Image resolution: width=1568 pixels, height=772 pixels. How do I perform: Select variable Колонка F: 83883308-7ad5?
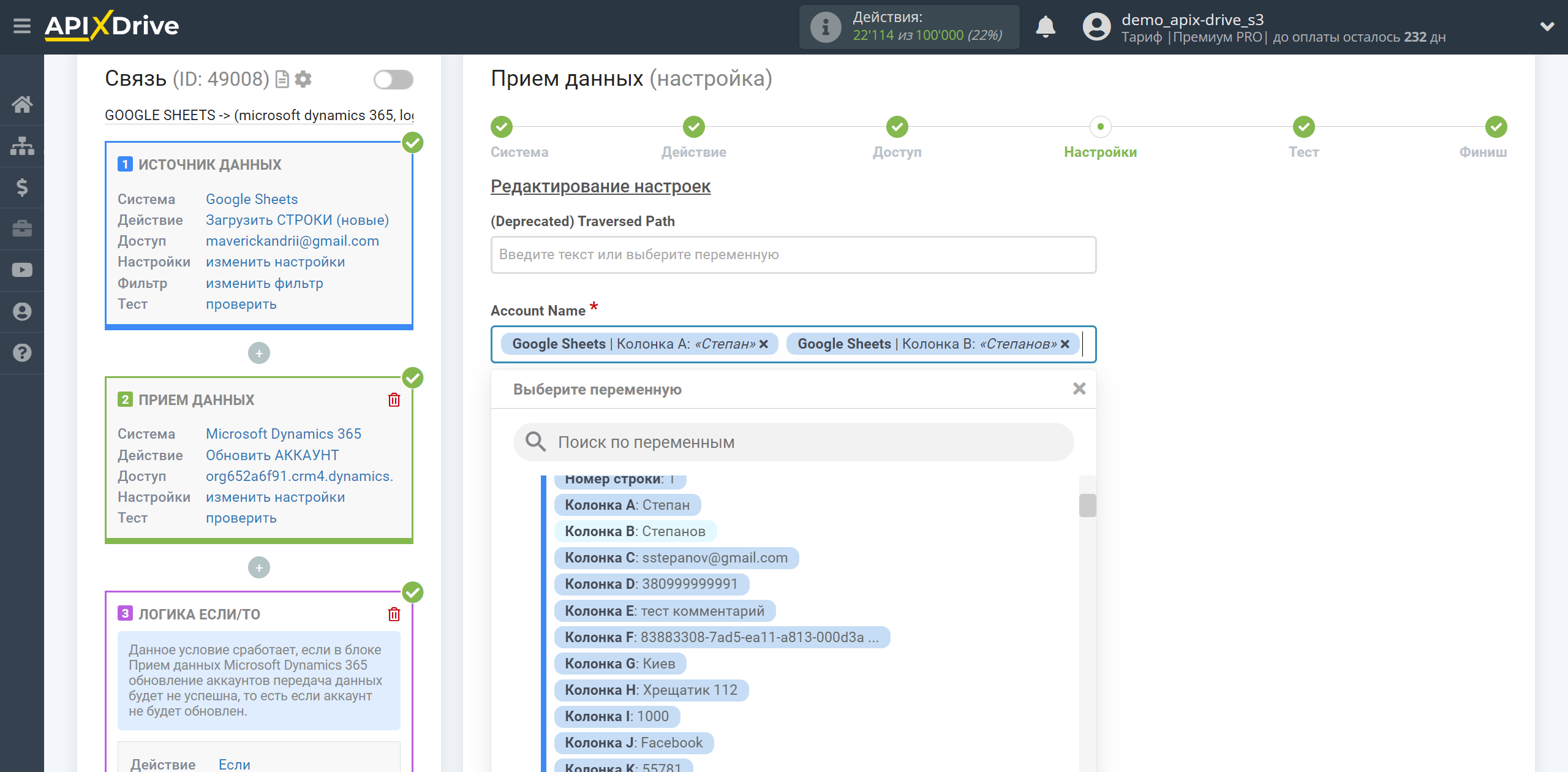722,637
